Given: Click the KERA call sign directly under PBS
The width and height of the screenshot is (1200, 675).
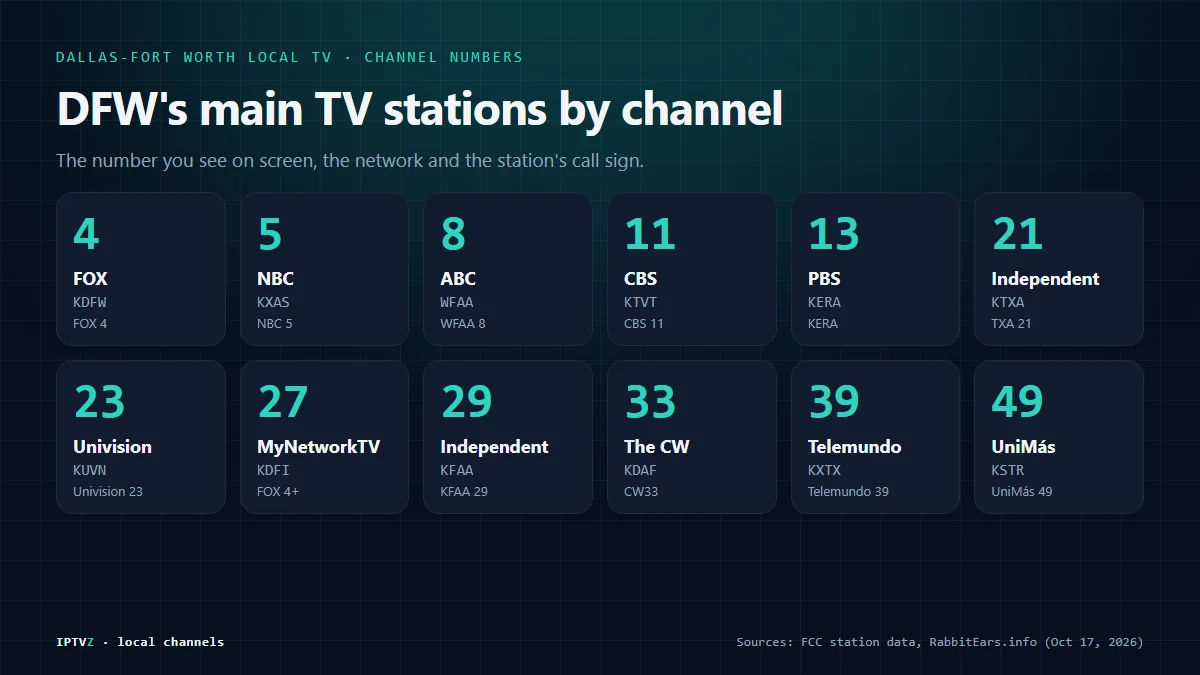Looking at the screenshot, I should point(825,302).
